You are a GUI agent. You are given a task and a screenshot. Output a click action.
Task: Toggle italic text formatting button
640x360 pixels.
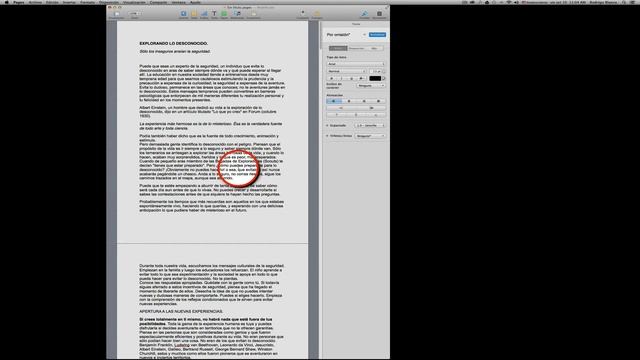click(x=342, y=78)
